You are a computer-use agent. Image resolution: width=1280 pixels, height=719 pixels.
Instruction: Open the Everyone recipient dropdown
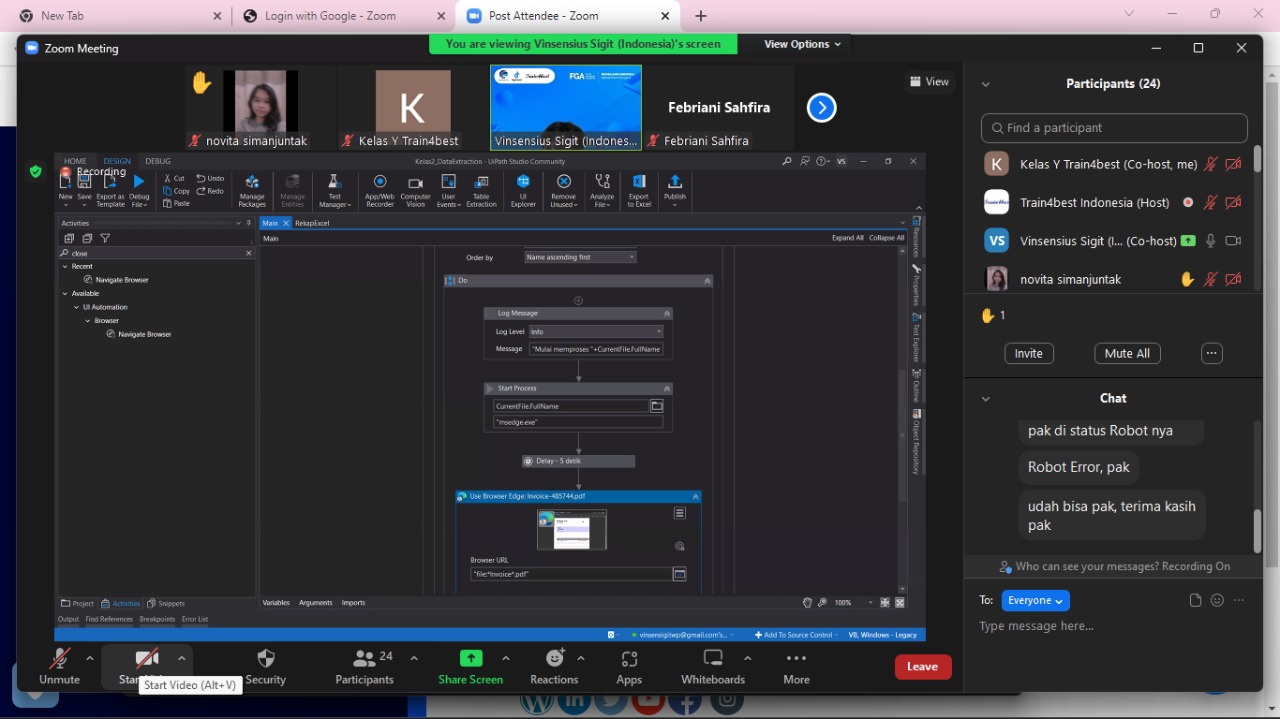[x=1037, y=601]
